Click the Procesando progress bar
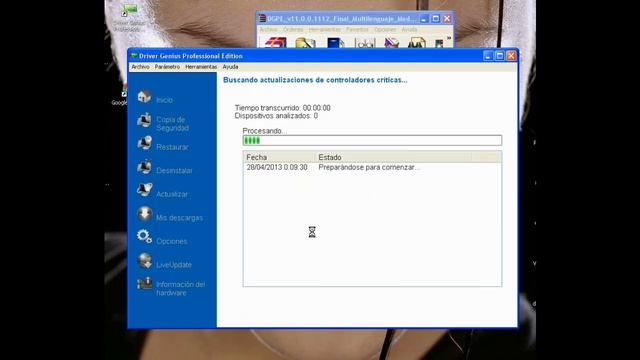 tap(372, 140)
